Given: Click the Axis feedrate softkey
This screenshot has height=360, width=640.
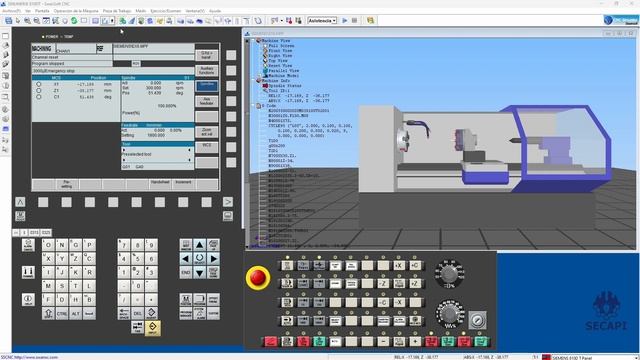Looking at the screenshot, I should click(x=207, y=101).
